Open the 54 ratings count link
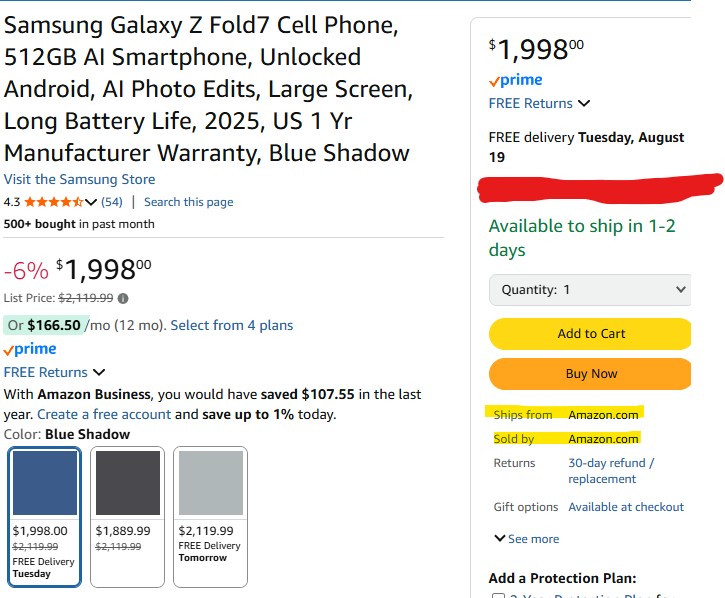This screenshot has height=598, width=725. click(x=112, y=202)
